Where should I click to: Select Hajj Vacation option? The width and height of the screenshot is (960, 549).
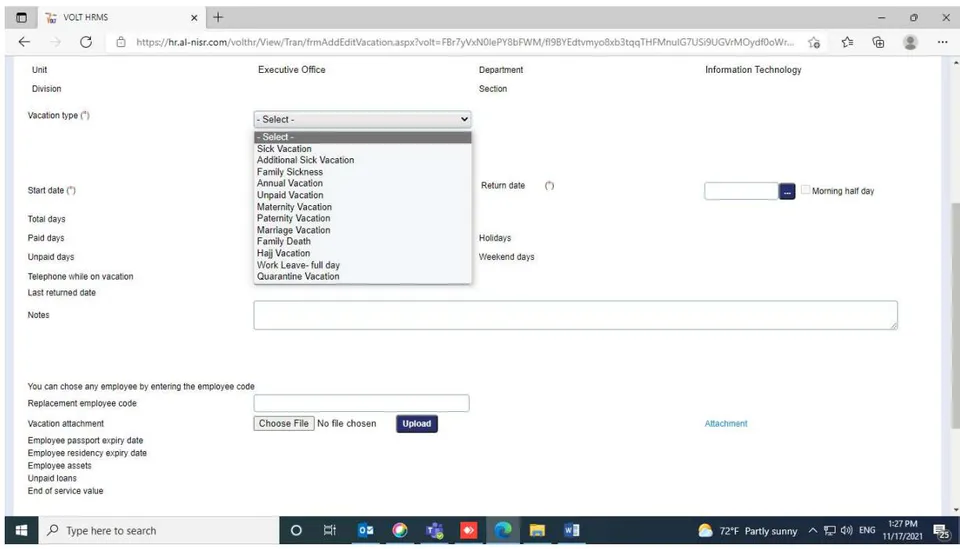coord(362,253)
